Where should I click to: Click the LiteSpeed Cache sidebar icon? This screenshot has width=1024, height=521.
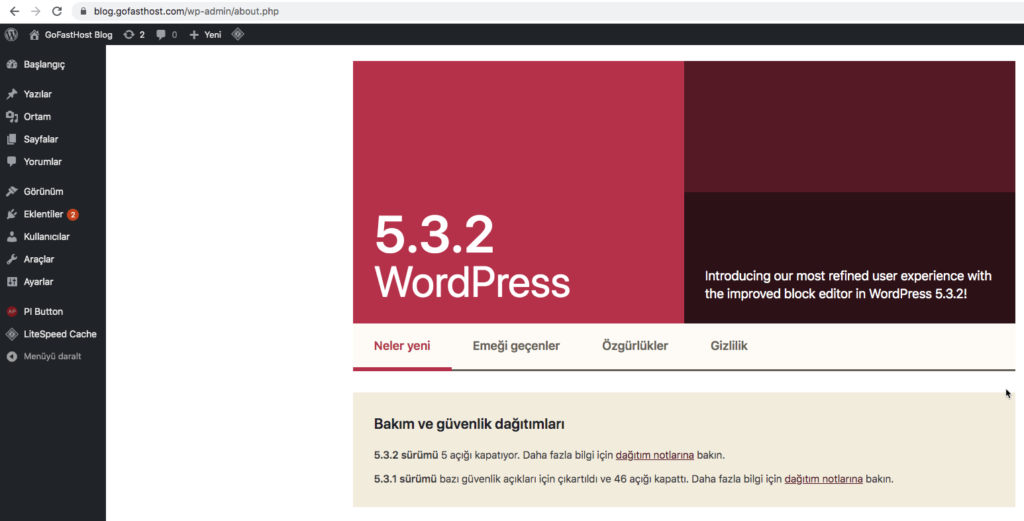pyautogui.click(x=12, y=334)
